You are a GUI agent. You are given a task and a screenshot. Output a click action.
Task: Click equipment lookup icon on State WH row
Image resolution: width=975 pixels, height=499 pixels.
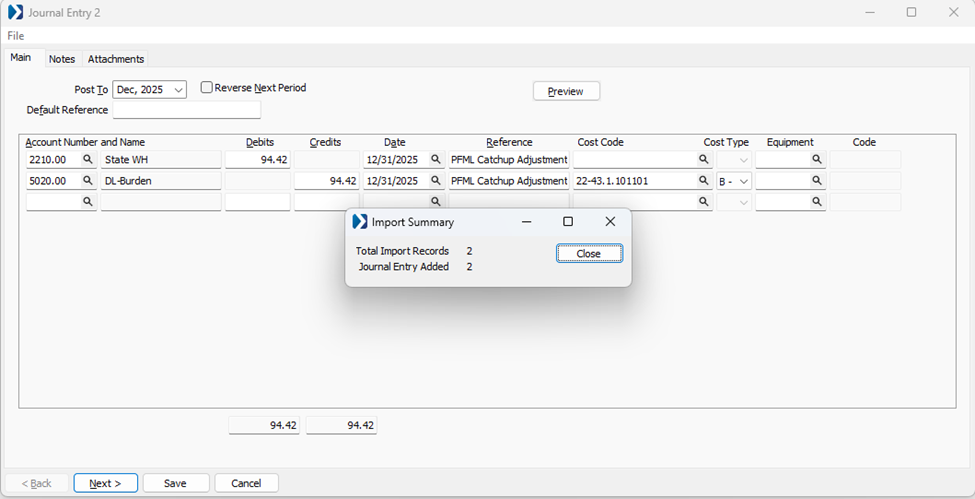pyautogui.click(x=817, y=160)
